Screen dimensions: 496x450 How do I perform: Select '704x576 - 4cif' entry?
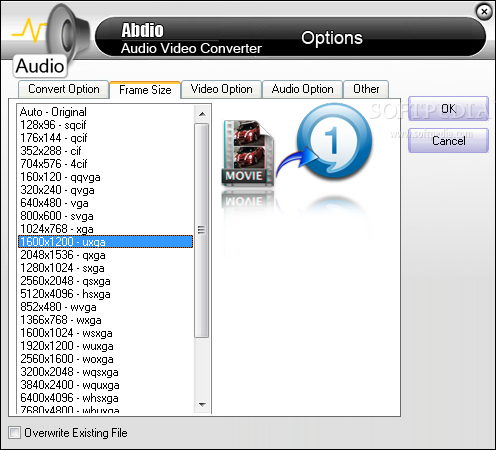[105, 164]
